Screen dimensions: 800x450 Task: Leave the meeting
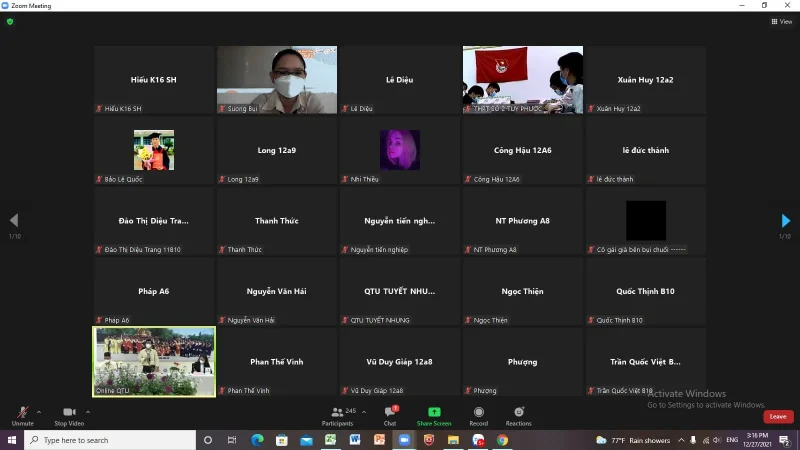click(778, 416)
